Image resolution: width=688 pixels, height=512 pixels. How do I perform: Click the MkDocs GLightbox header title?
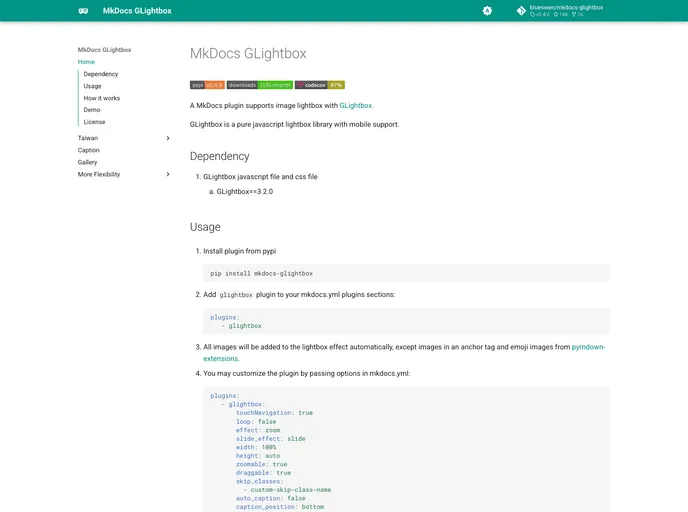(x=137, y=11)
